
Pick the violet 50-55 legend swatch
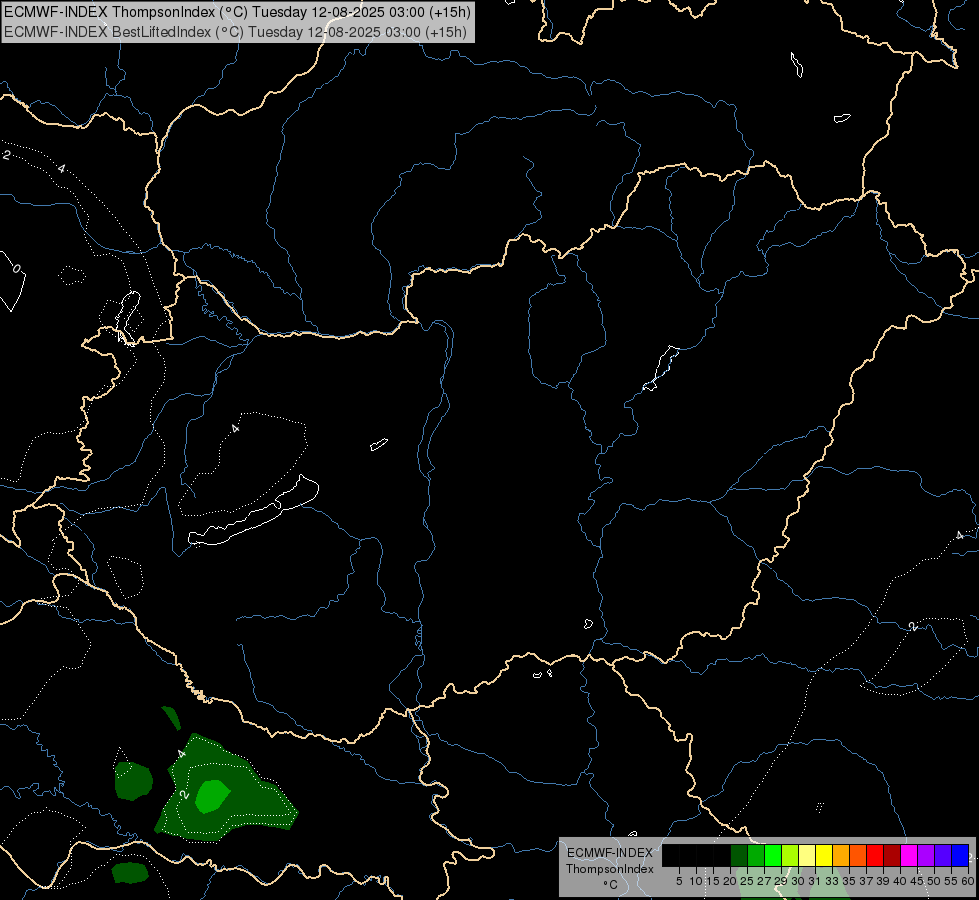click(943, 855)
